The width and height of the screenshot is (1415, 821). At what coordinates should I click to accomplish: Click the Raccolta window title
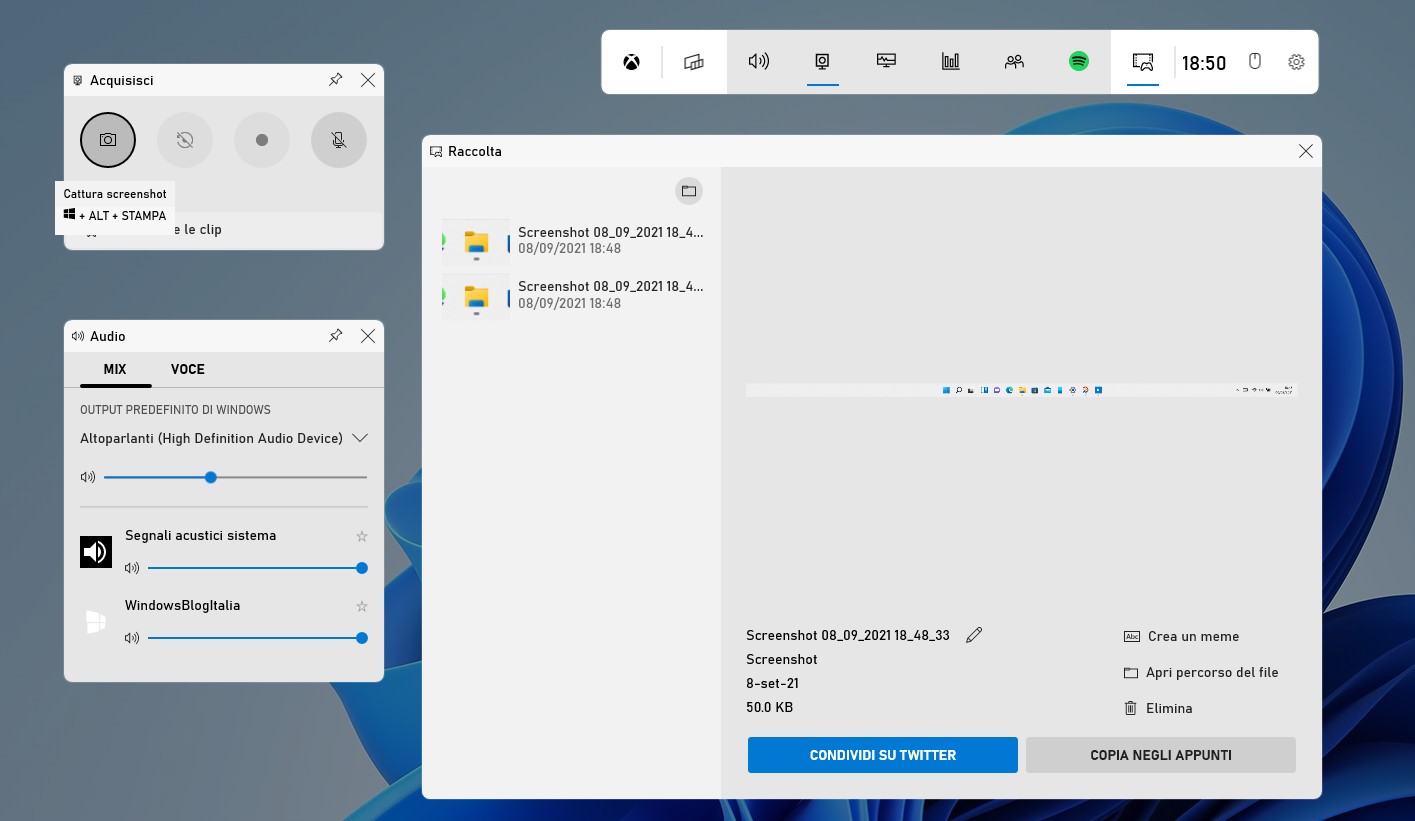click(475, 151)
